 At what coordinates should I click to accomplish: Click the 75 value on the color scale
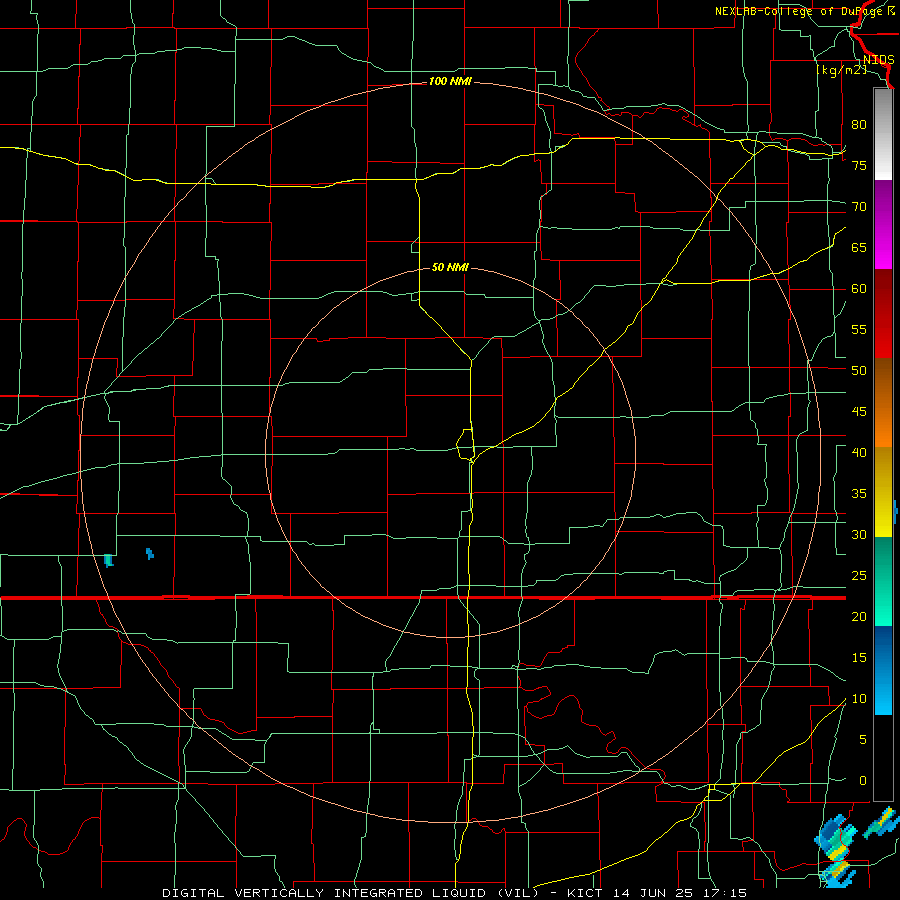tap(859, 165)
